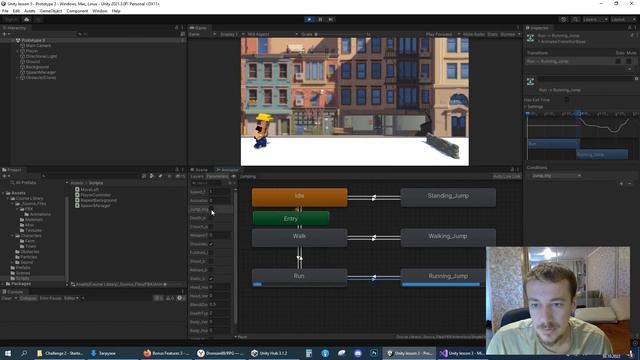Open the MoveLeft script asset
640x360 pixels.
pos(87,190)
